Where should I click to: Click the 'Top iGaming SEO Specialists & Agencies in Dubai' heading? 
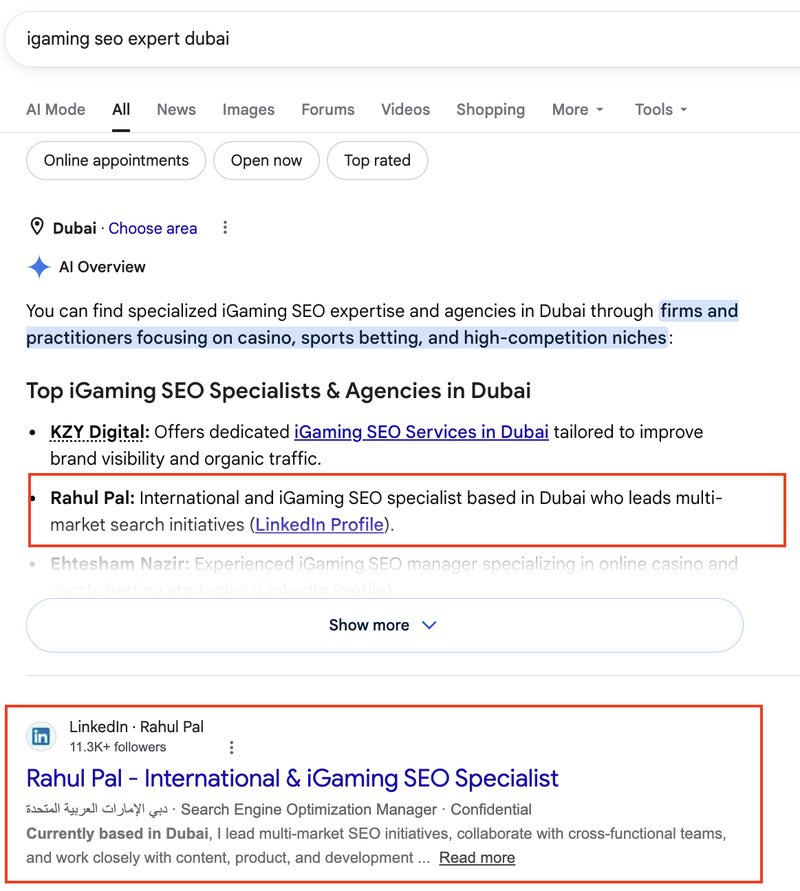click(278, 391)
